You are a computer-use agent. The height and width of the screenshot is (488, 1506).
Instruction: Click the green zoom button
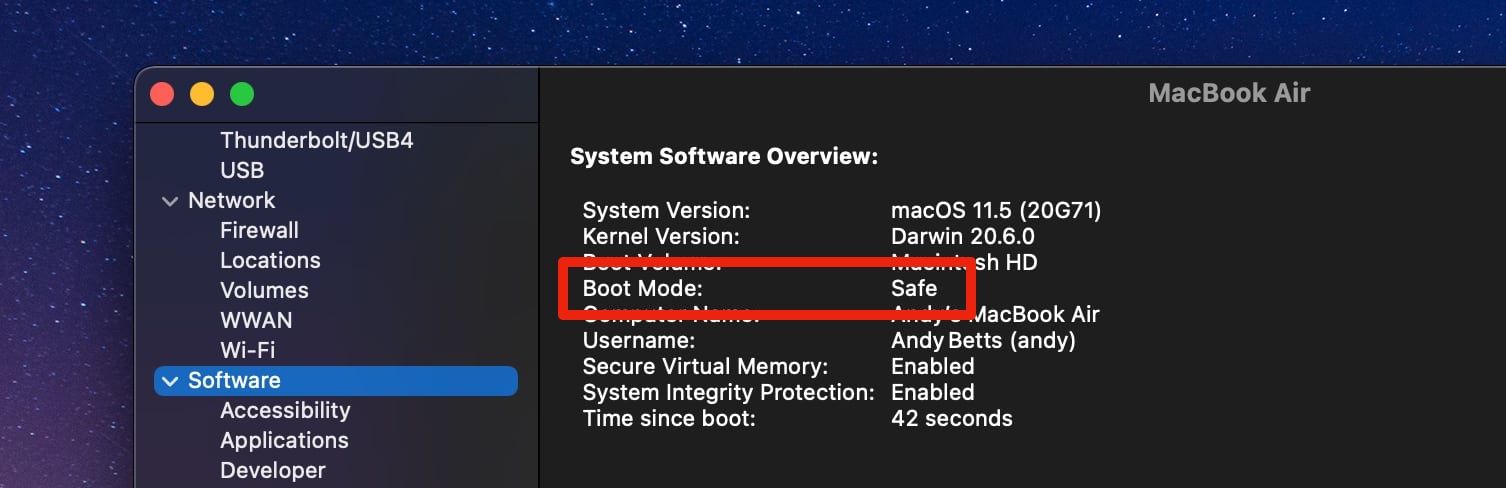(x=242, y=95)
